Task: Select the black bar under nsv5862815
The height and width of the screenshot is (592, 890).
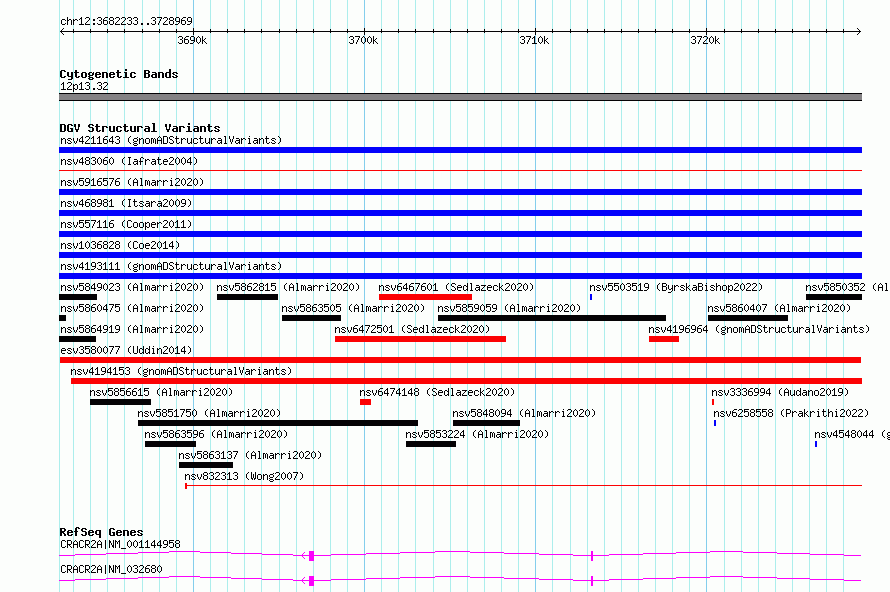Action: (x=247, y=297)
